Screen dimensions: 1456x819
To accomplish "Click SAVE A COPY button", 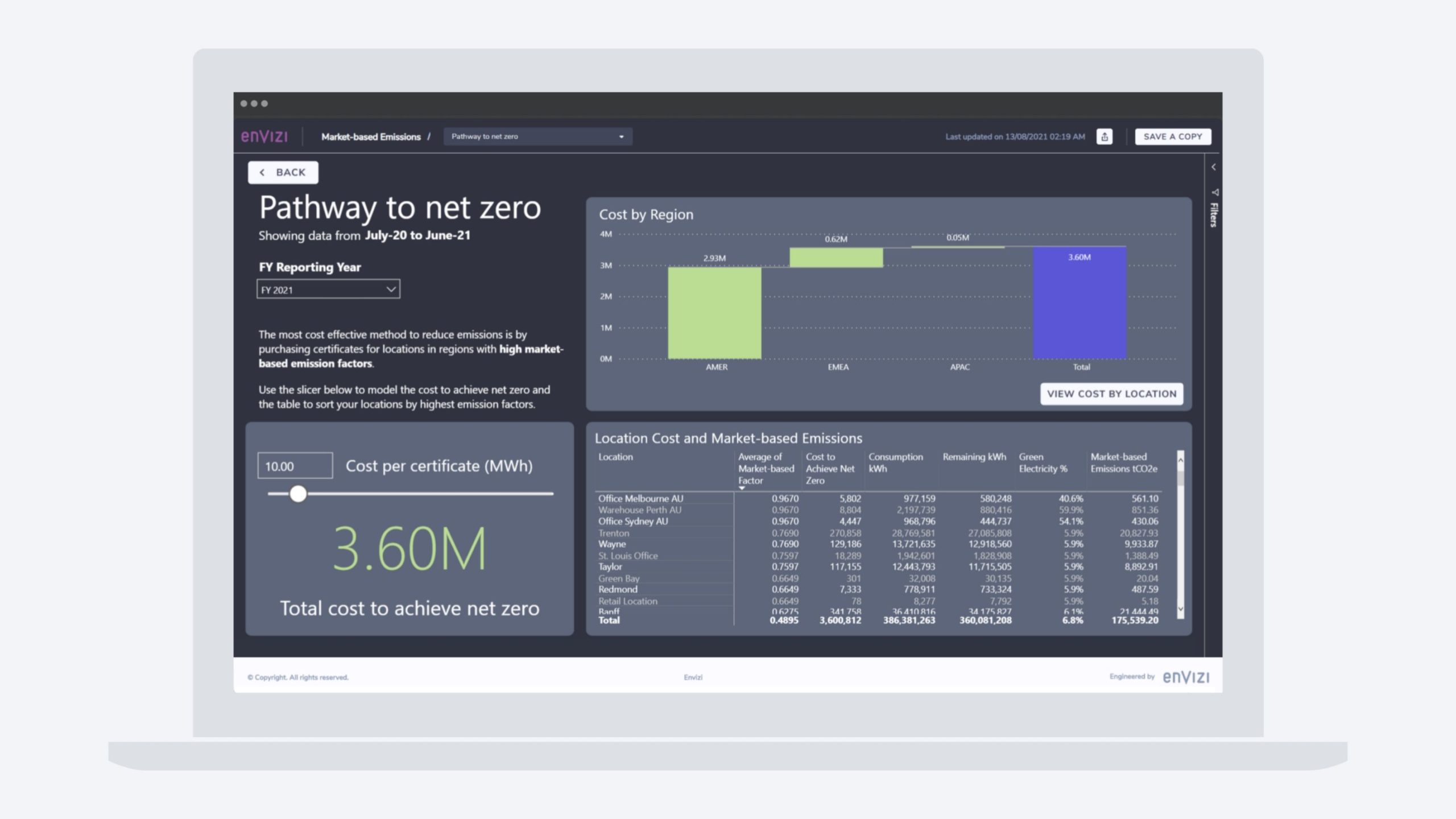I will [x=1173, y=136].
